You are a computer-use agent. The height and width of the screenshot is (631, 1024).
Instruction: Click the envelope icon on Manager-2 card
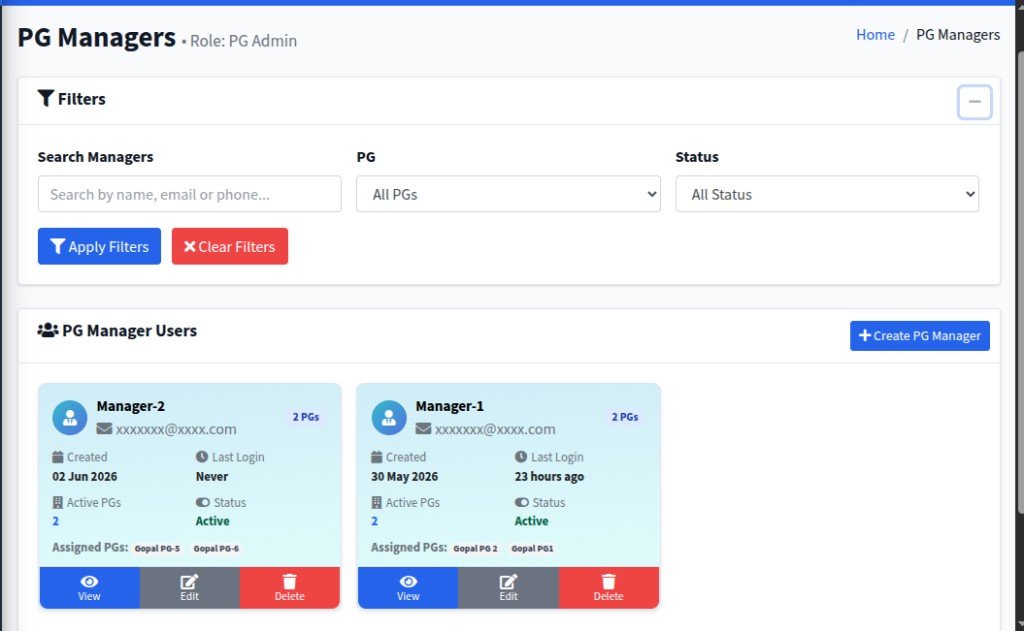[x=104, y=429]
